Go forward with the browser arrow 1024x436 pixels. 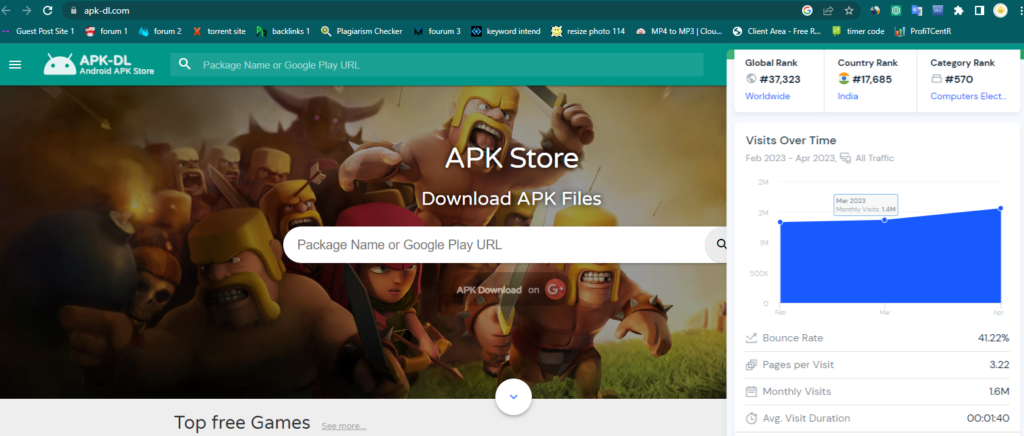point(27,10)
